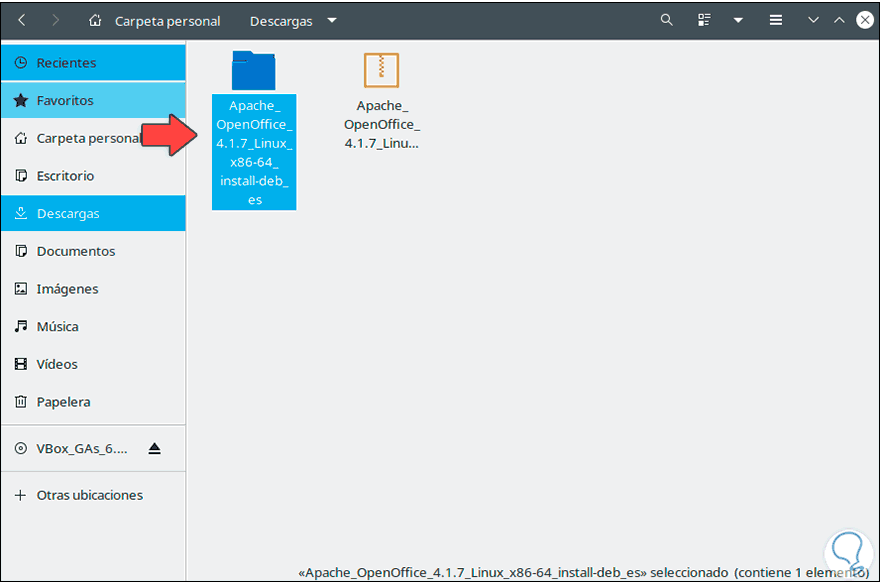Select the Apache_OpenOffice archive file icon
Viewport: 880px width, 584px height.
click(381, 70)
